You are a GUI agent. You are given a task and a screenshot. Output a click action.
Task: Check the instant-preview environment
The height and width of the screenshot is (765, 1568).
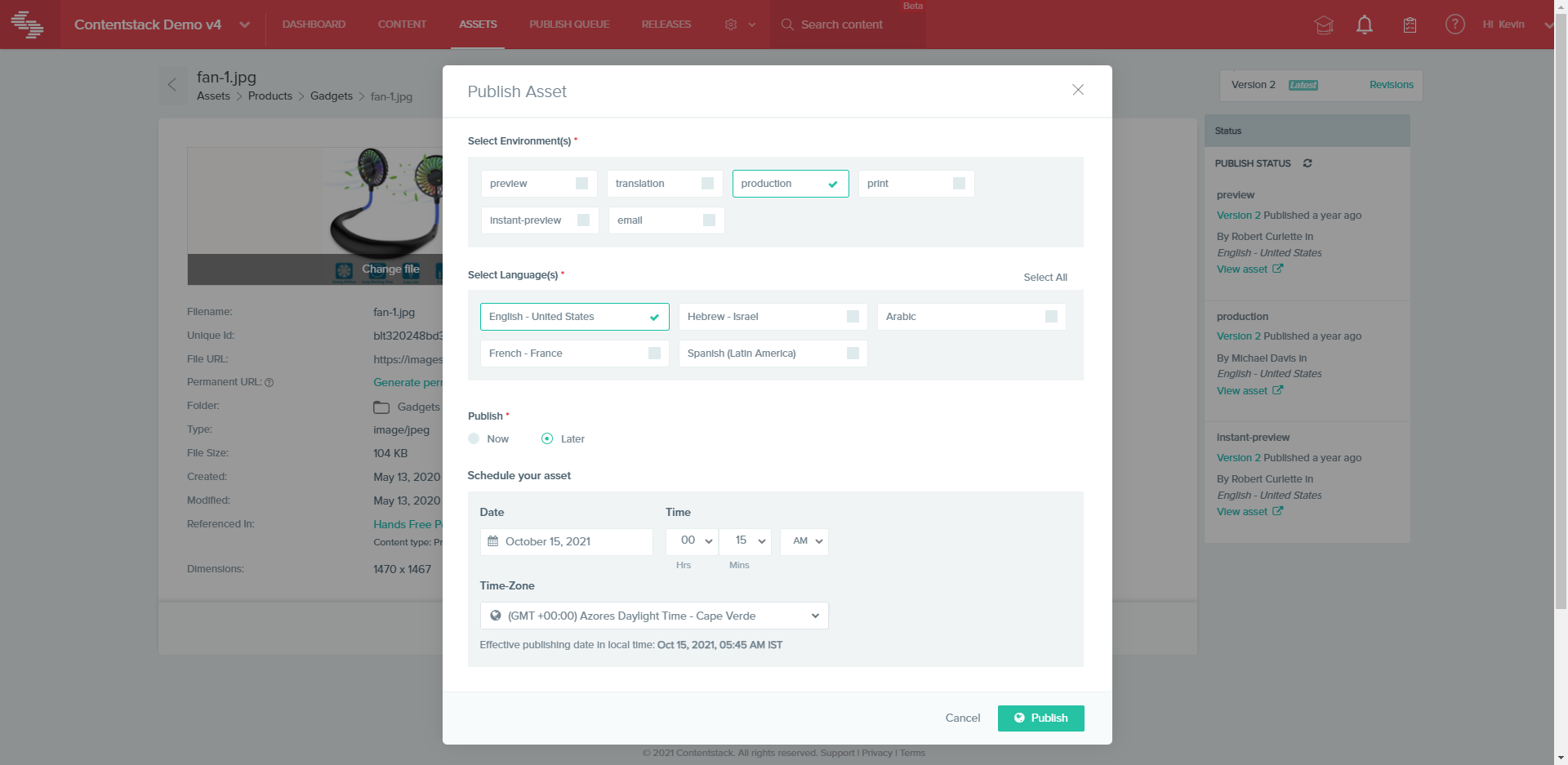[583, 220]
